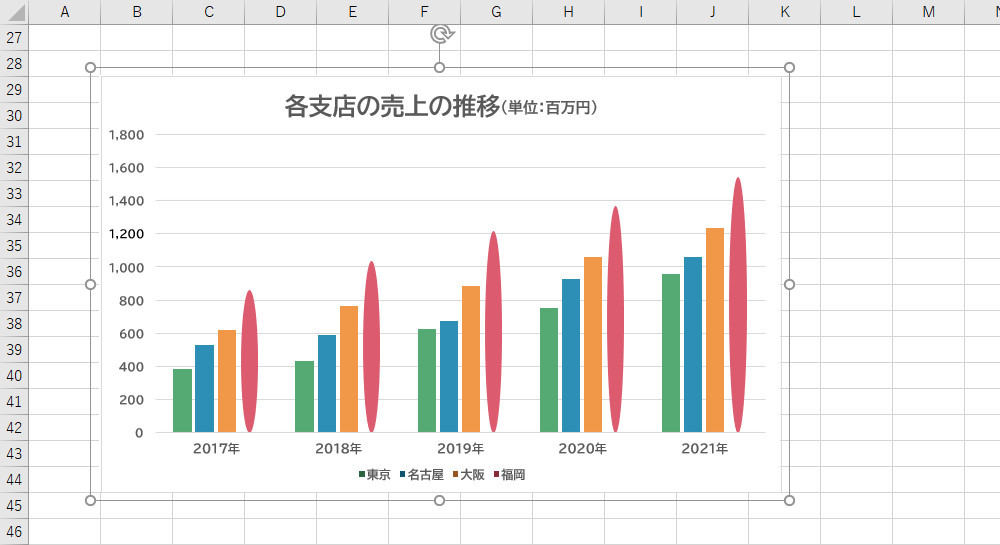
Task: Select column K header
Action: [785, 12]
